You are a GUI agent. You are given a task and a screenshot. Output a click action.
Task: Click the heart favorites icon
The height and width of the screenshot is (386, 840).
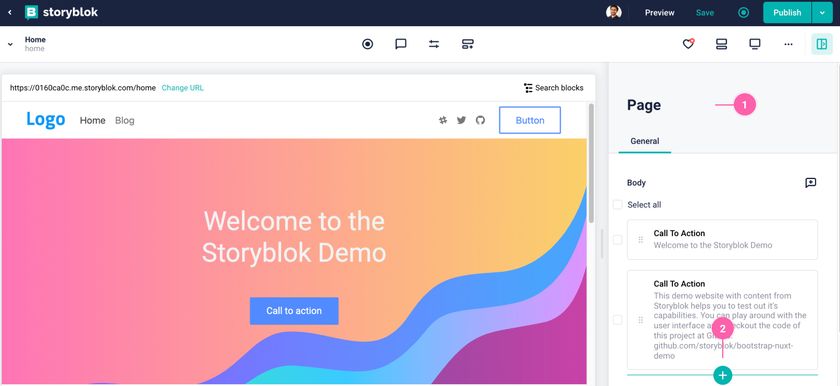[x=688, y=44]
